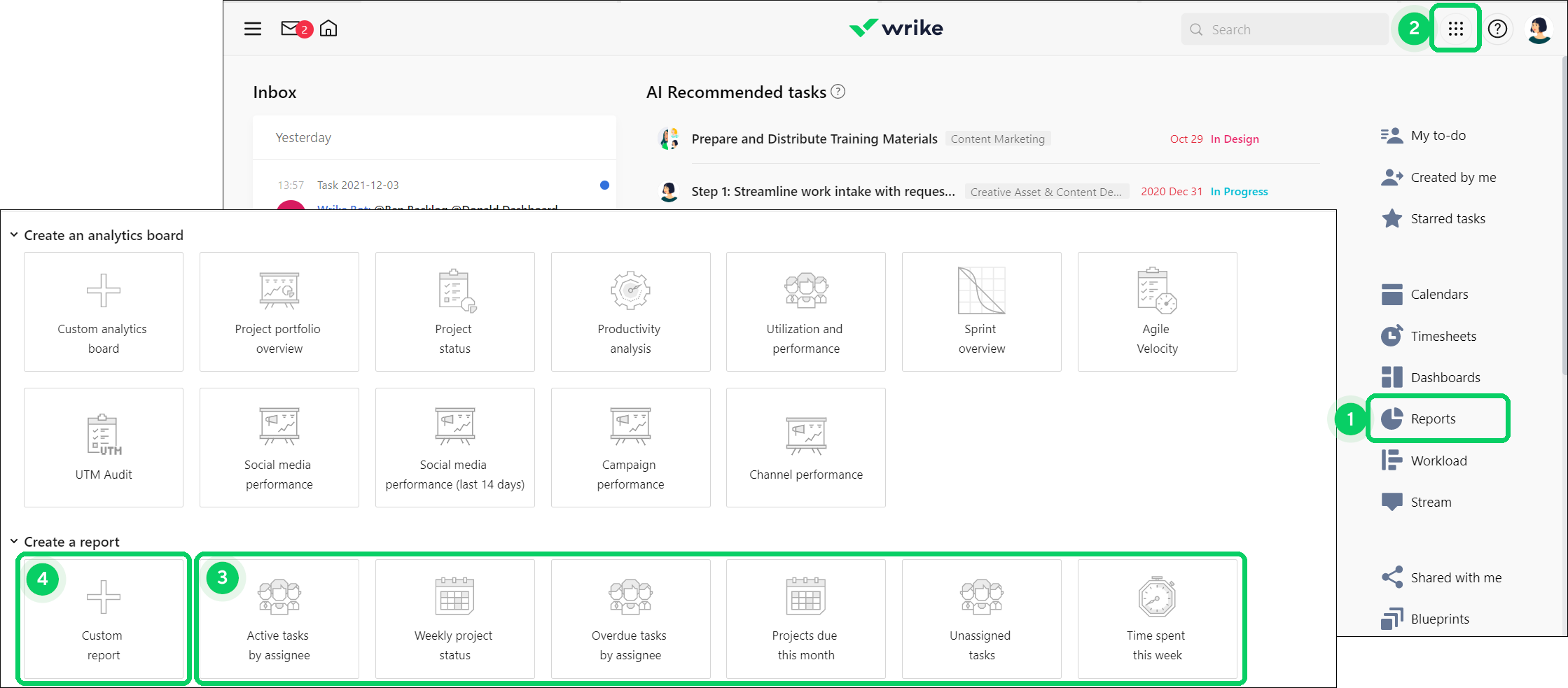Screen dimensions: 1568x688
Task: Open the inbox mail icon
Action: tap(290, 29)
